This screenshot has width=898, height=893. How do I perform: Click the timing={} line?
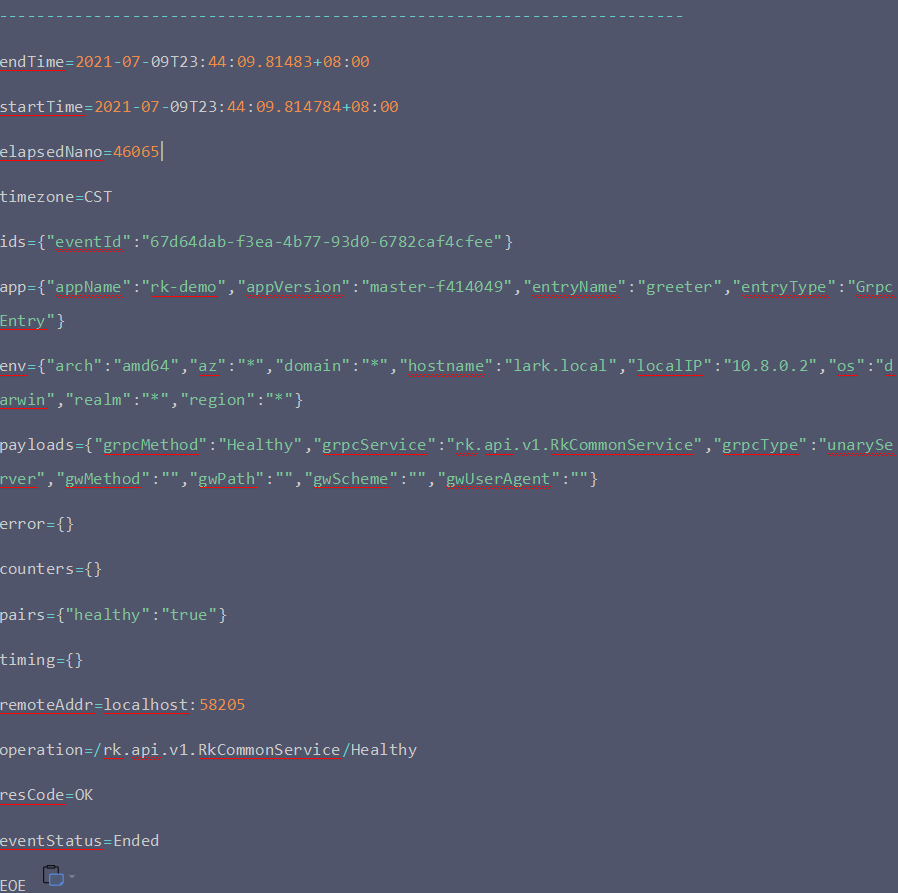coord(41,660)
